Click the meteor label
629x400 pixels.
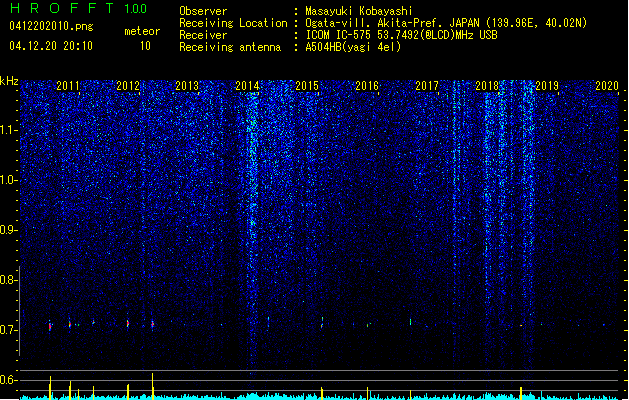[142, 31]
